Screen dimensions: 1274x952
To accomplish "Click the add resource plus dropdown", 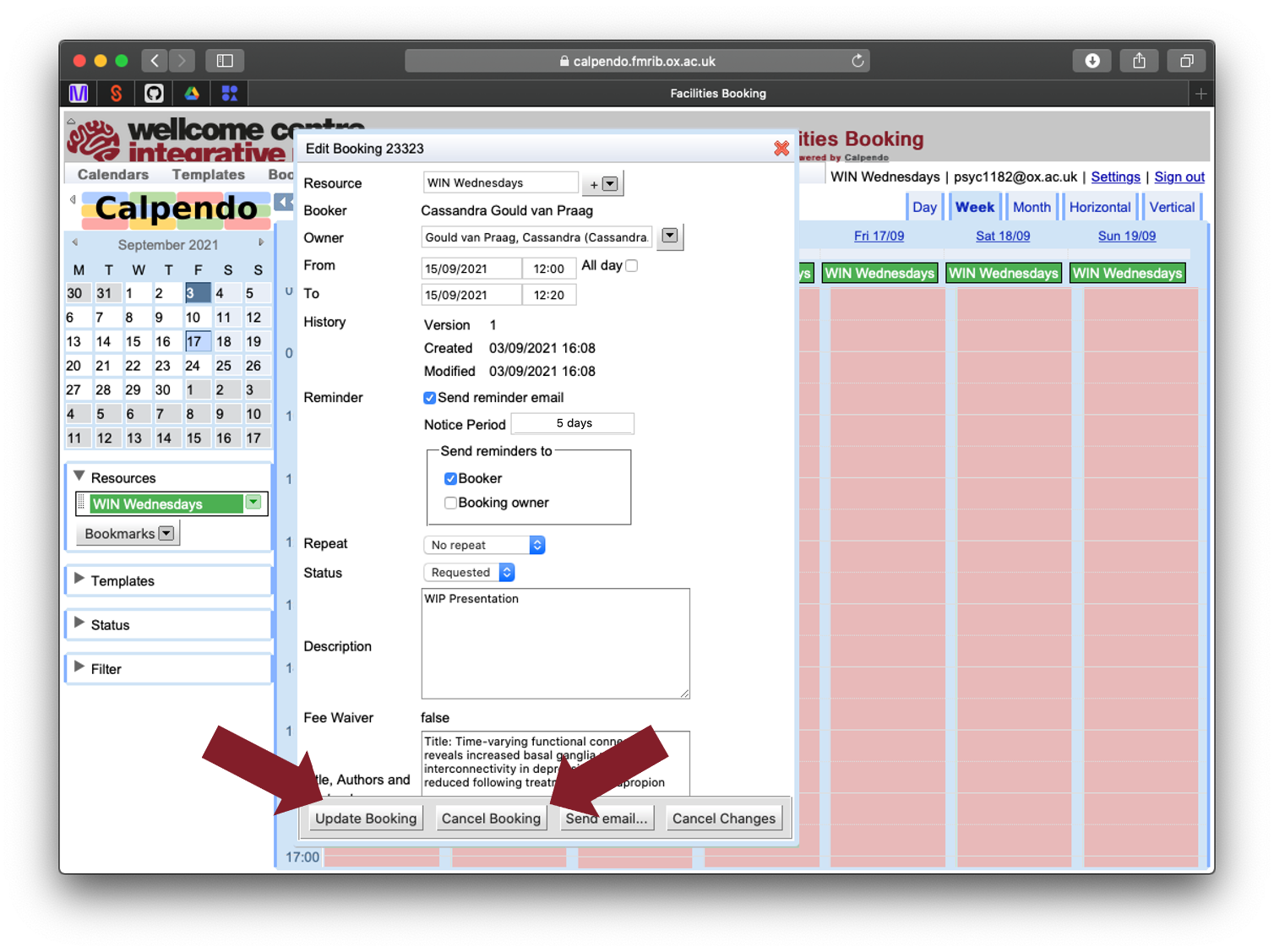I will coord(602,184).
